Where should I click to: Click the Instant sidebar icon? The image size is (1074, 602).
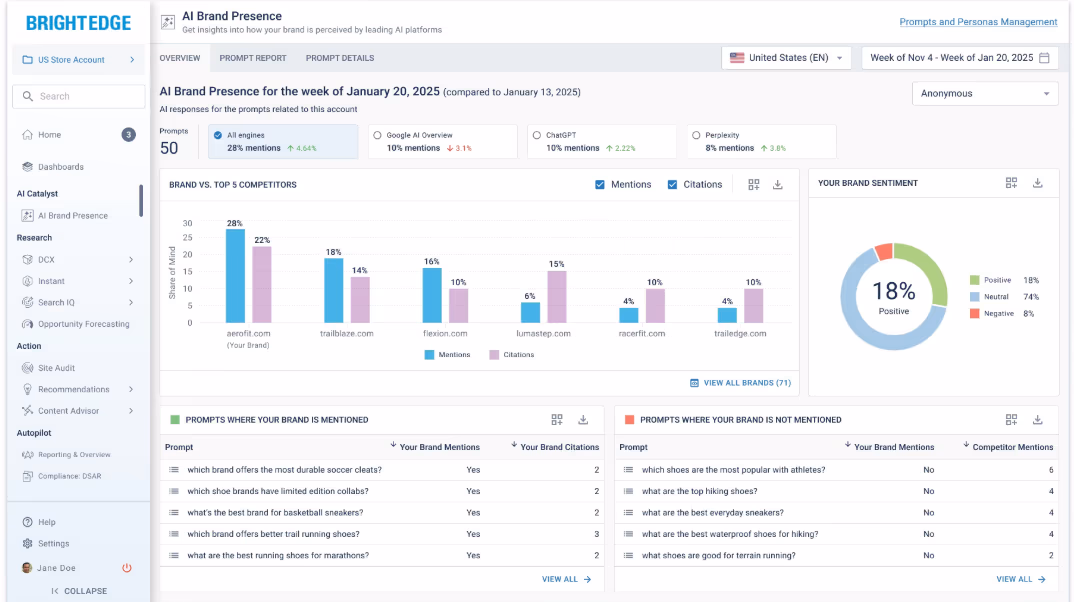[x=27, y=281]
